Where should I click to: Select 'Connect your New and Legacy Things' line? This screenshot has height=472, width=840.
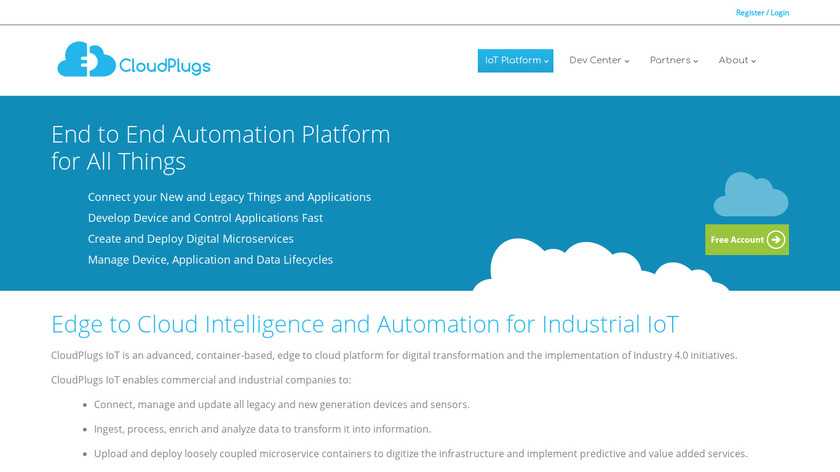(229, 197)
